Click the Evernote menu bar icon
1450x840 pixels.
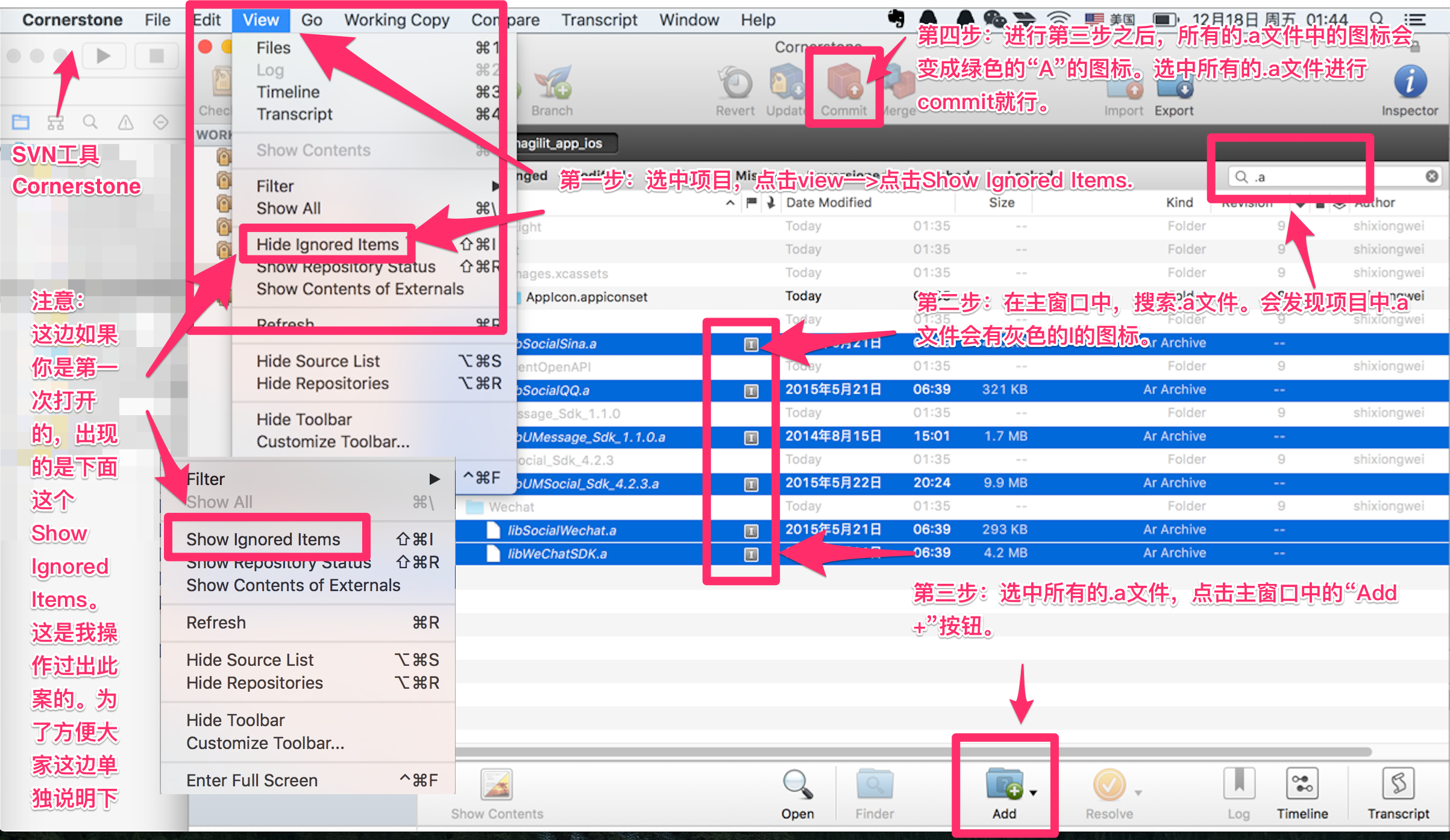click(x=896, y=18)
